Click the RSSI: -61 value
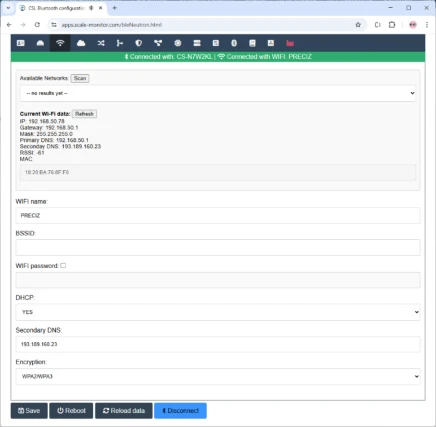This screenshot has width=436, height=427. coord(32,153)
